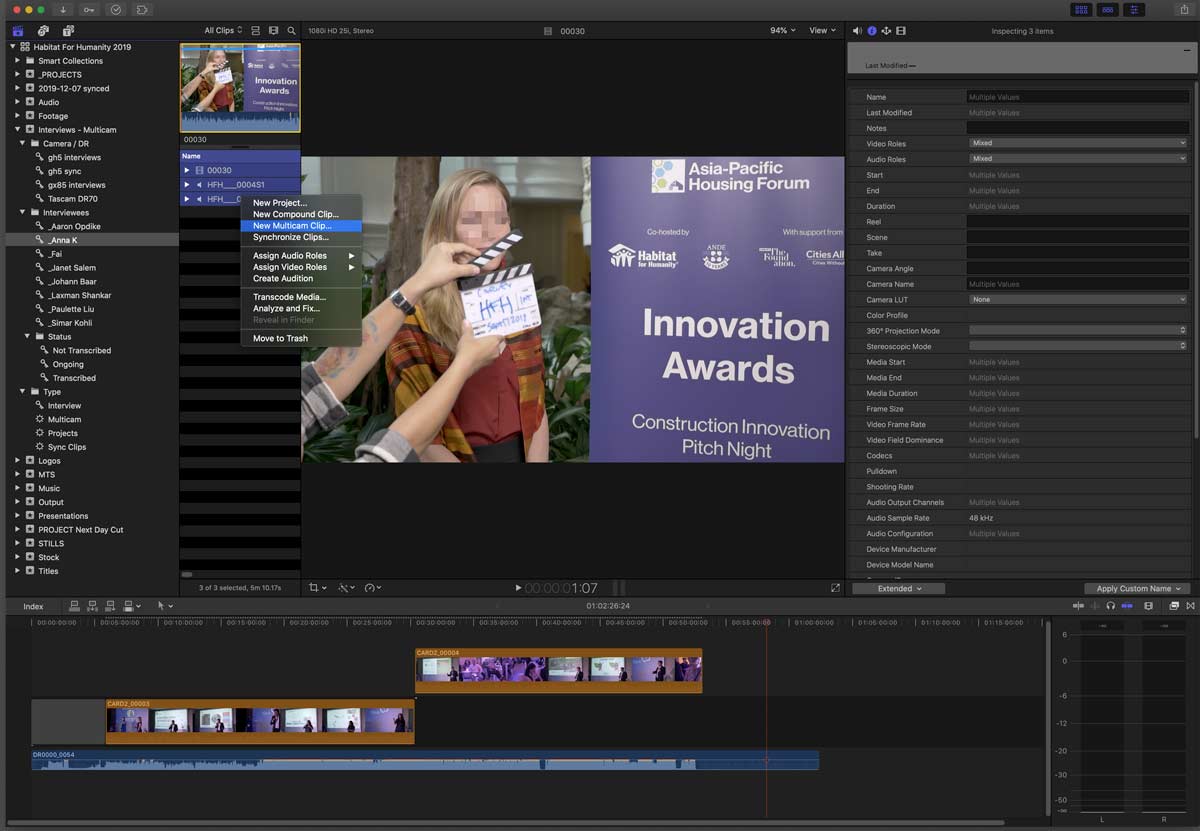Screen dimensions: 1200x831
Task: Click Apply Custom Name button
Action: 1138,589
